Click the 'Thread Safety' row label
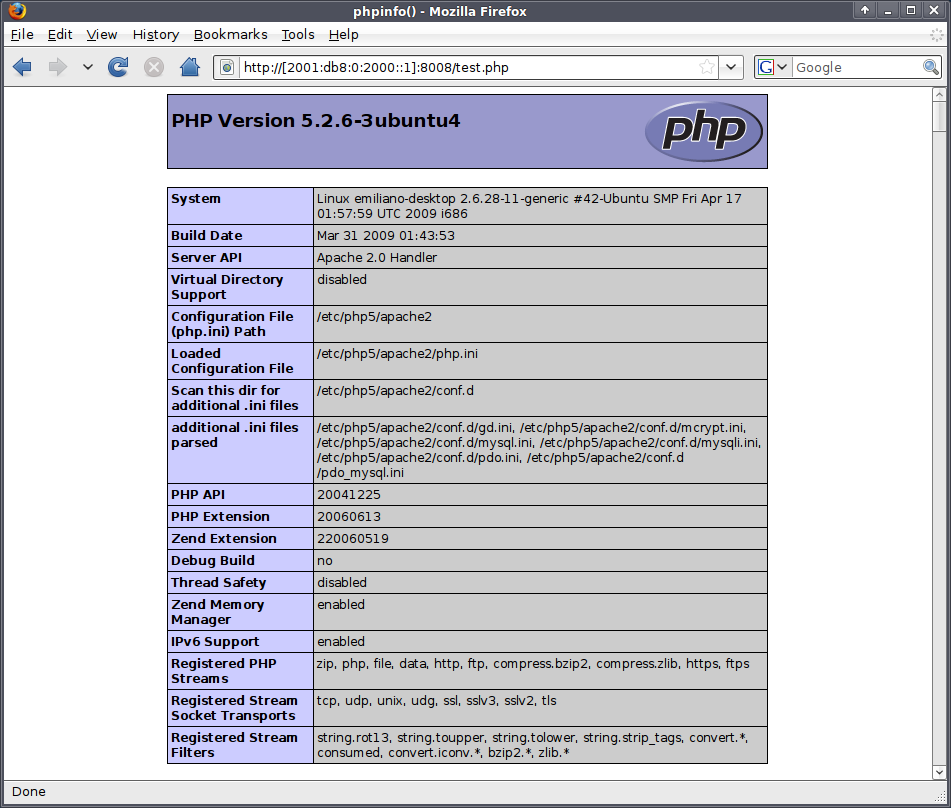Image resolution: width=951 pixels, height=808 pixels. coord(218,583)
